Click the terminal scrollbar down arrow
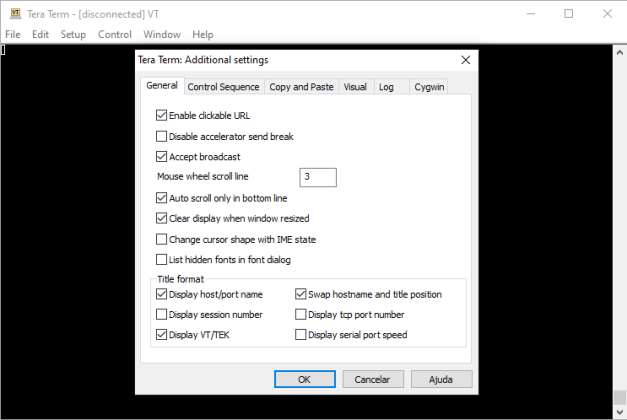The image size is (627, 420). pyautogui.click(x=619, y=412)
